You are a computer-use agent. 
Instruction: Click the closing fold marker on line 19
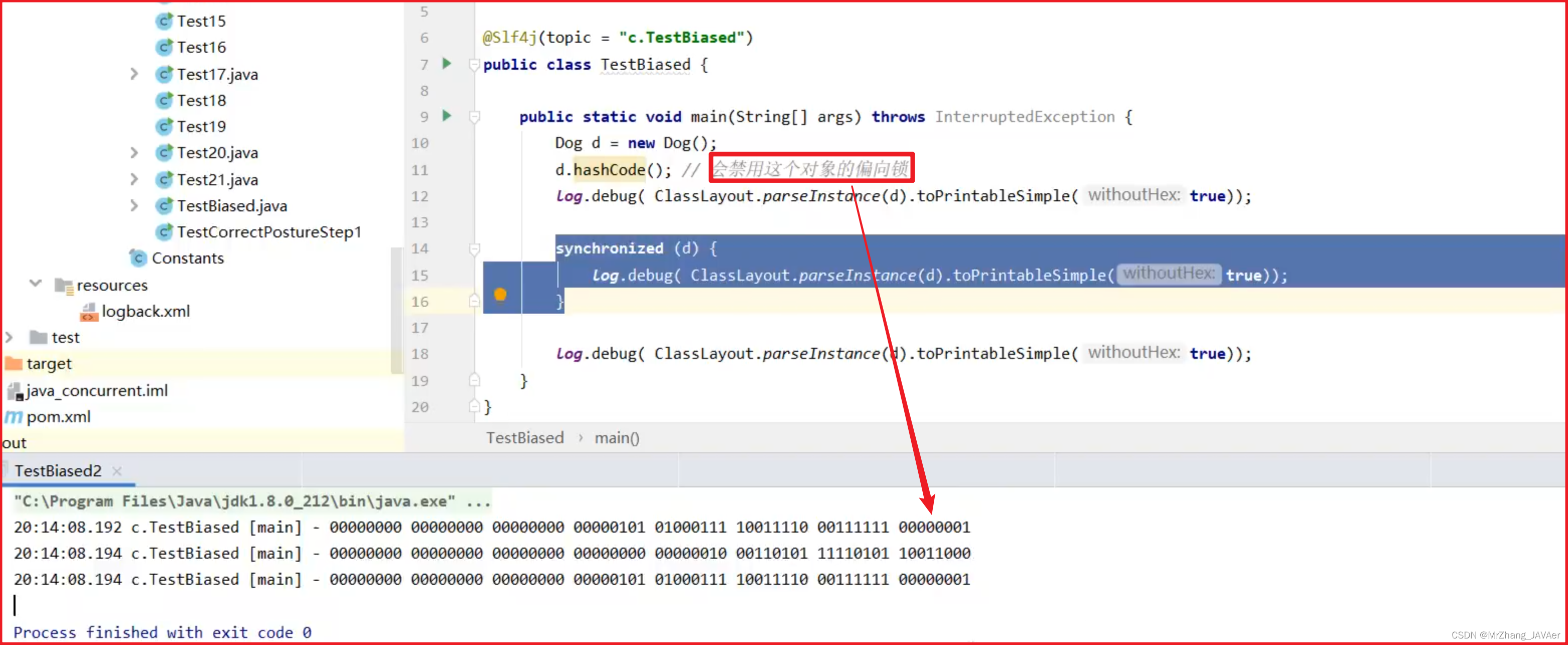tap(475, 380)
